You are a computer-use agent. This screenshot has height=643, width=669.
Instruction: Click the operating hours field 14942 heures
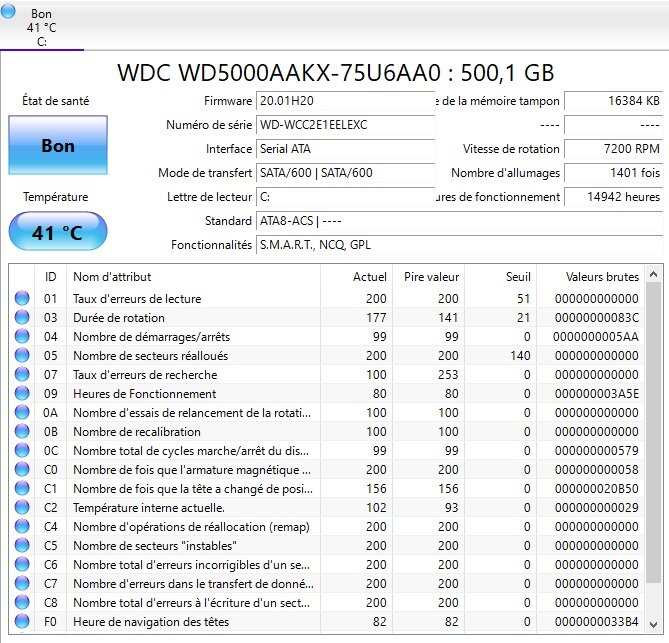click(614, 197)
